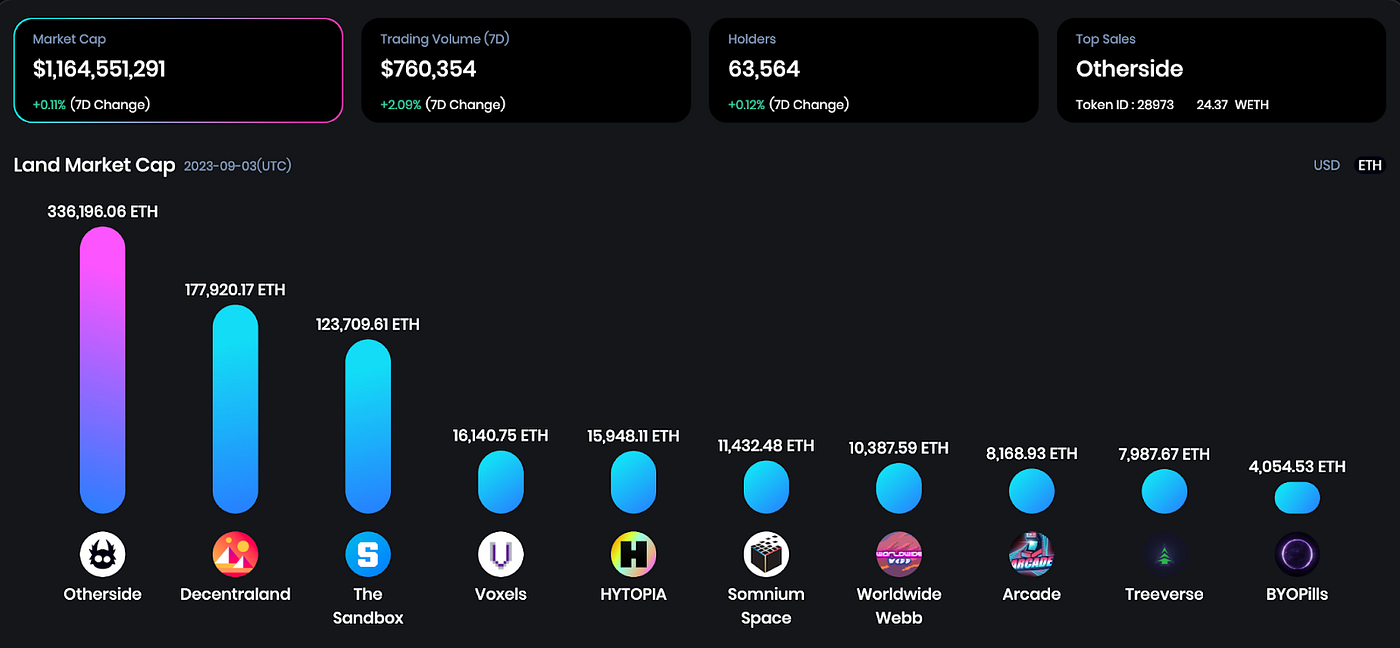Select the Trading Volume (7D) card
The width and height of the screenshot is (1400, 648).
tap(526, 70)
